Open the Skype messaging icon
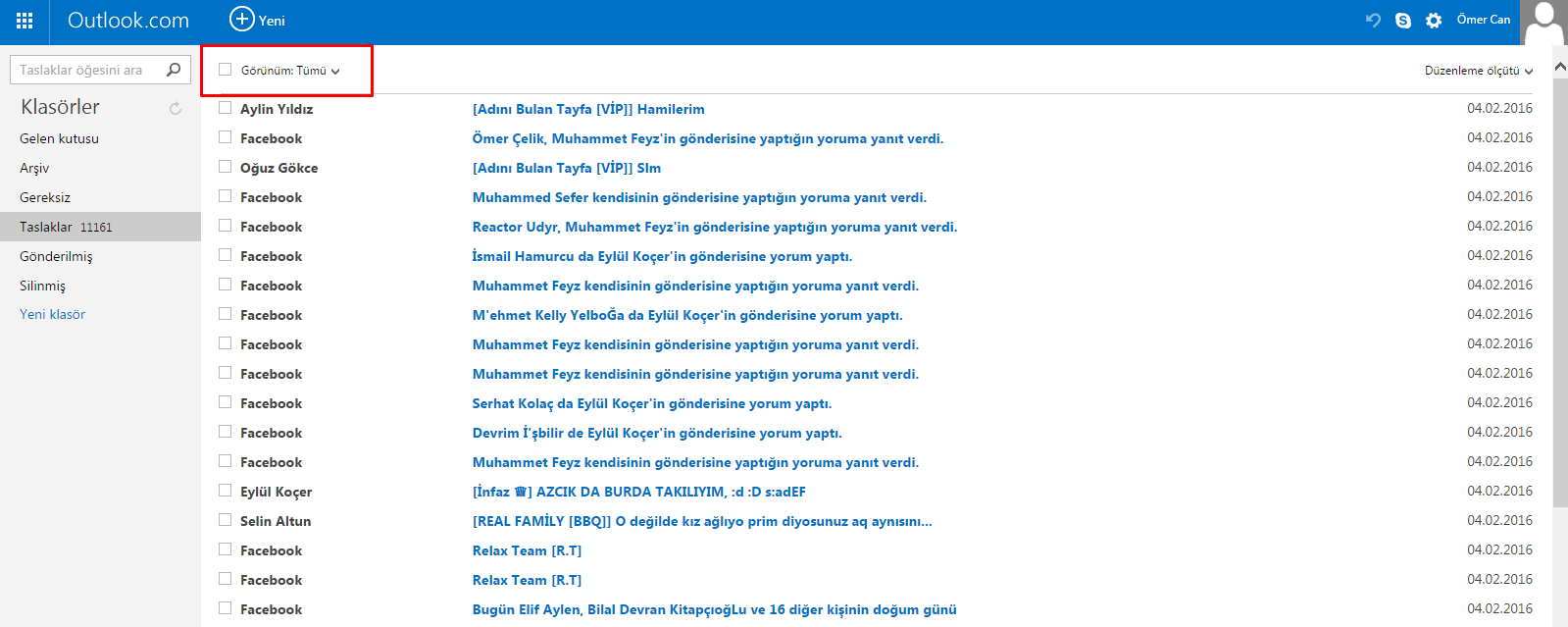This screenshot has width=1568, height=627. coord(1403,20)
